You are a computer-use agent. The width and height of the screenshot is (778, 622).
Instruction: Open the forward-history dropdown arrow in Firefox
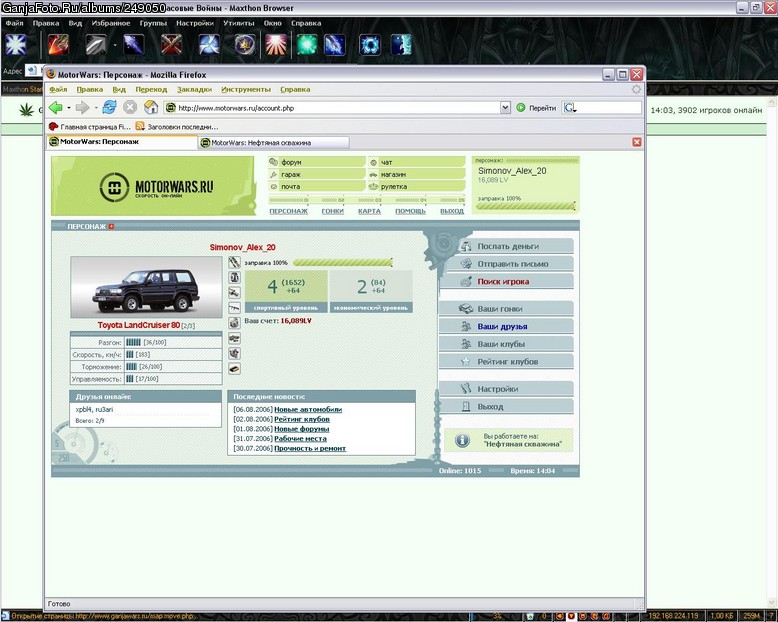pyautogui.click(x=95, y=108)
